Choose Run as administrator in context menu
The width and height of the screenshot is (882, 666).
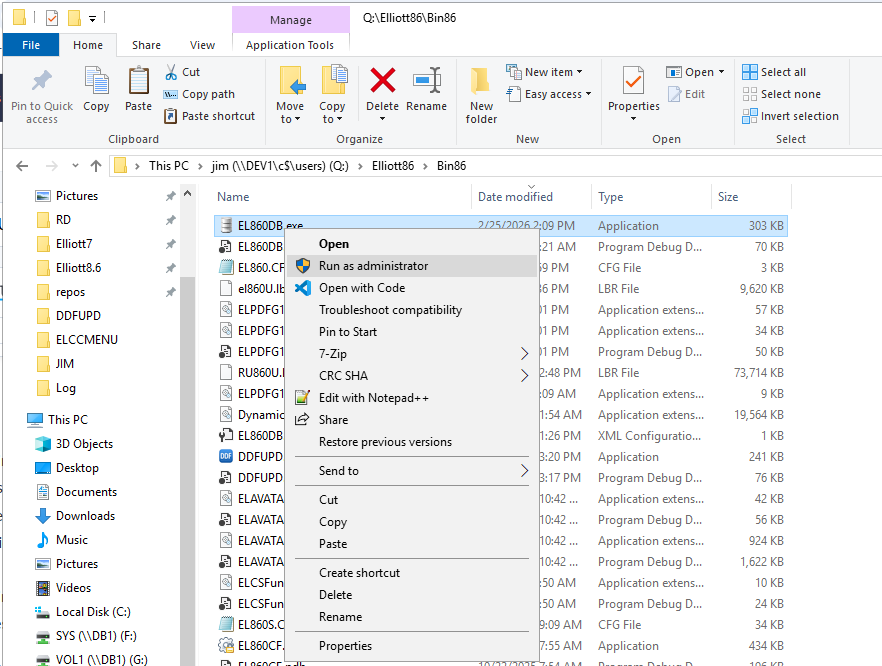373,266
